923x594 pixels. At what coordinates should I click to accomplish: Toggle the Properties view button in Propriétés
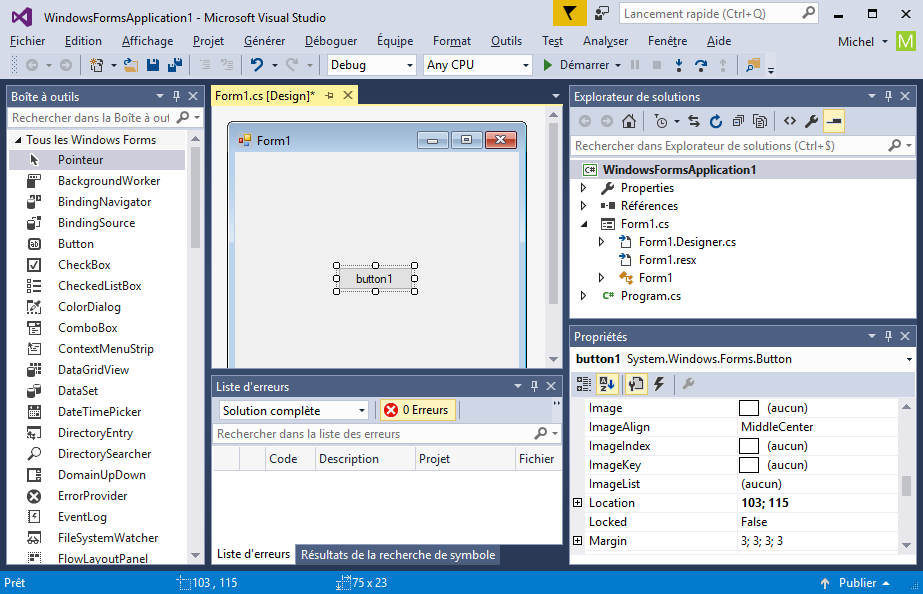tap(636, 384)
